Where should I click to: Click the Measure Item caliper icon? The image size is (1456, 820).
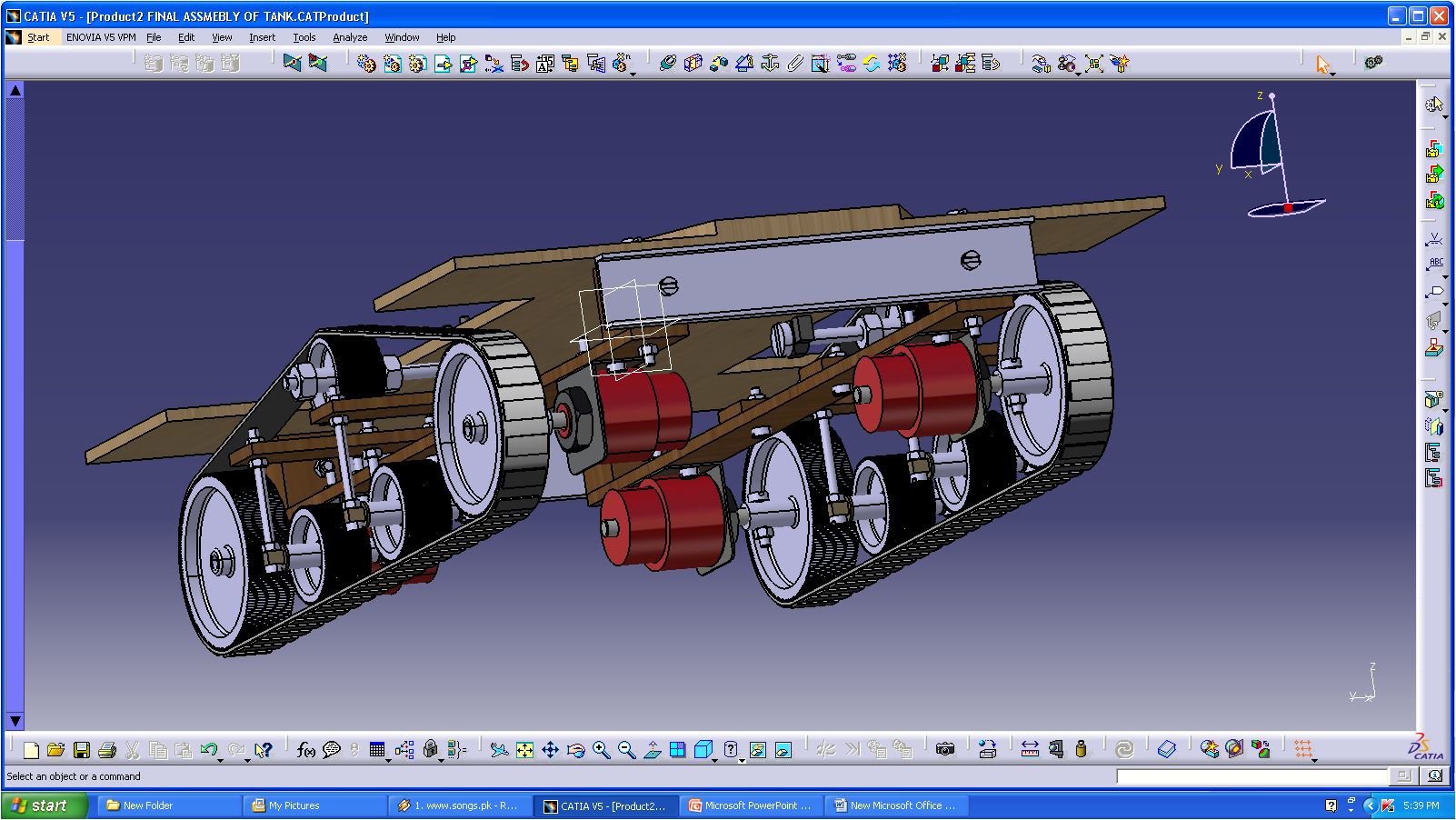1055,750
